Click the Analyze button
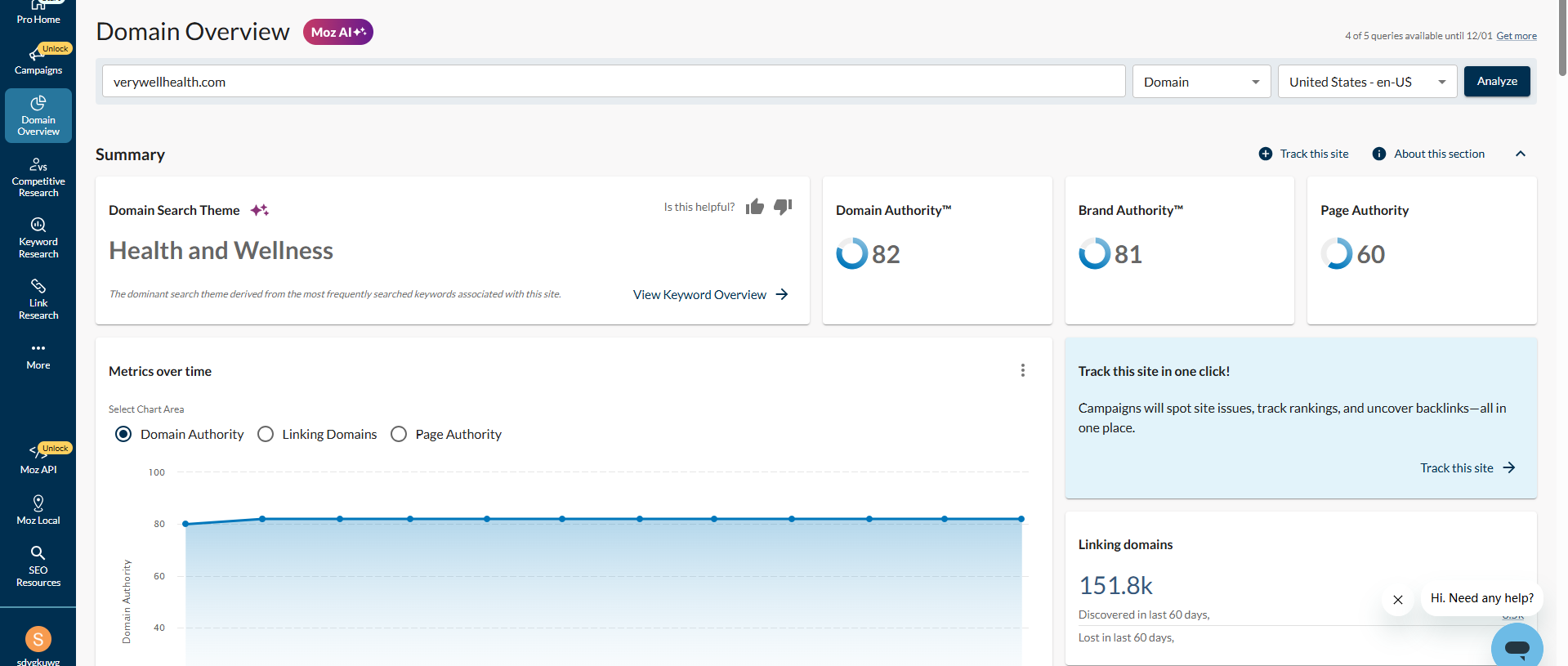 (1496, 82)
